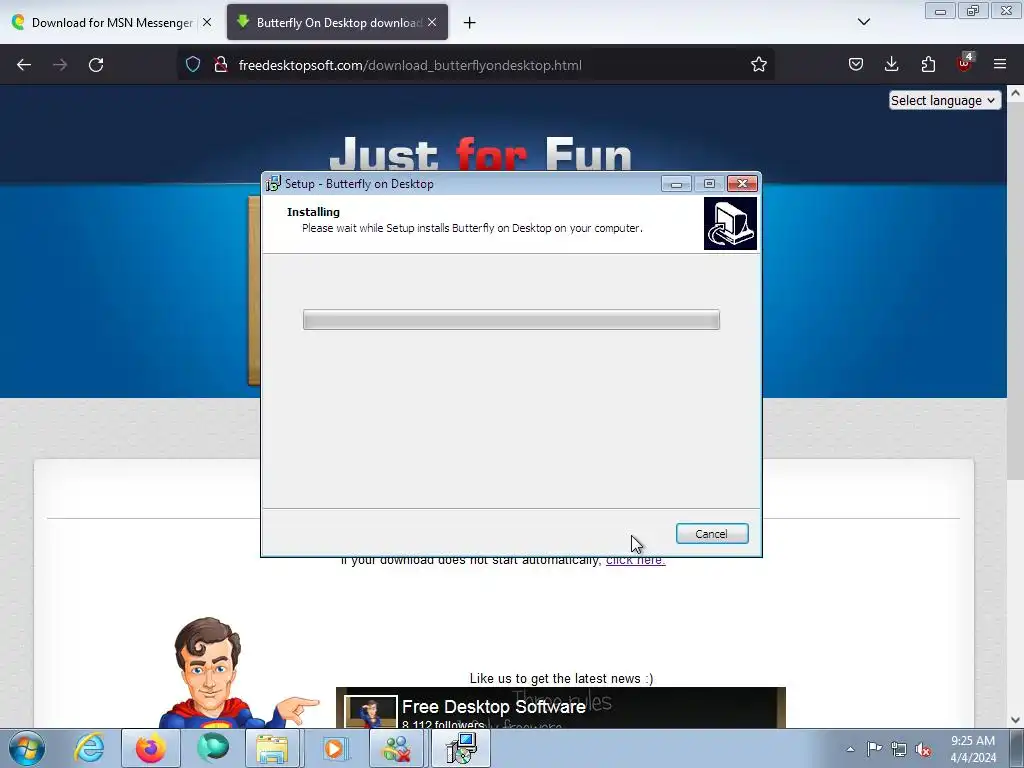The height and width of the screenshot is (768, 1024).
Task: Click the 'click here' download link
Action: pos(635,560)
